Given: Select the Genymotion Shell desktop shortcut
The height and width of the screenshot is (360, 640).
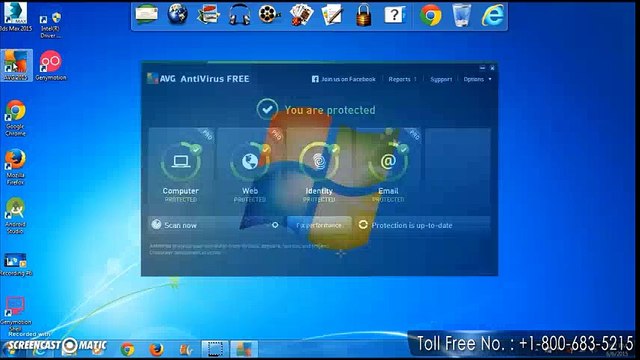Looking at the screenshot, I should pyautogui.click(x=16, y=314).
